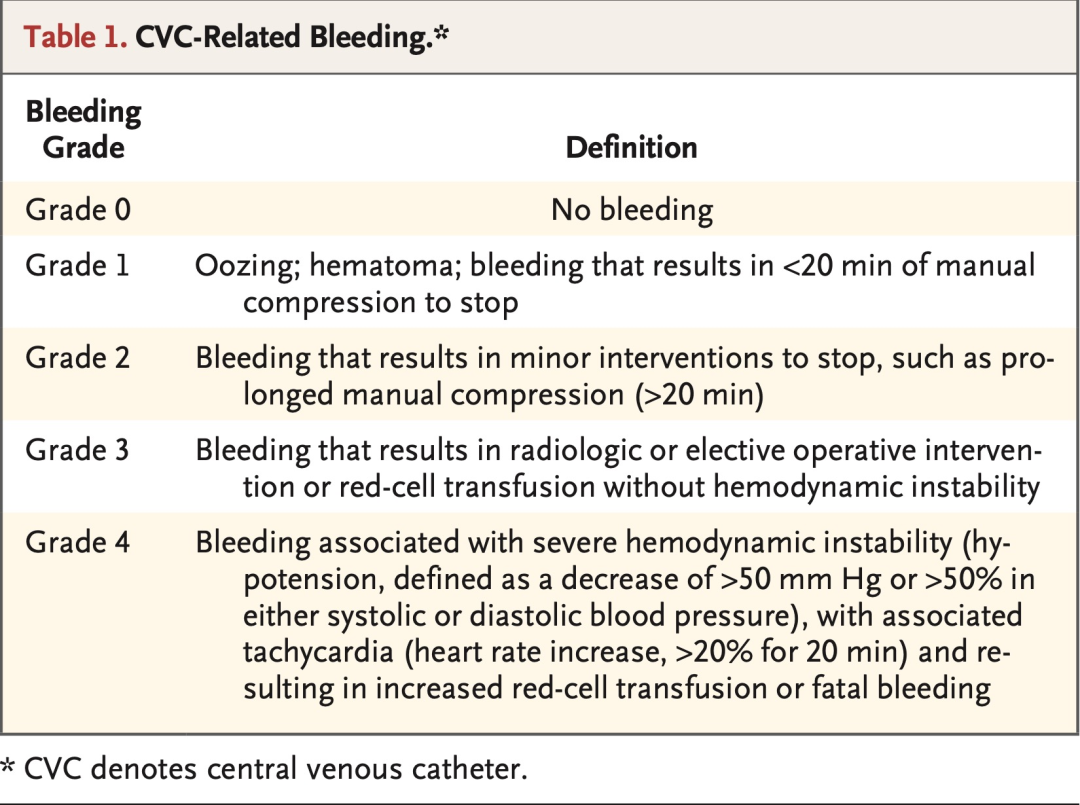Select the "Grade 1" row label
The image size is (1080, 805).
click(x=78, y=266)
